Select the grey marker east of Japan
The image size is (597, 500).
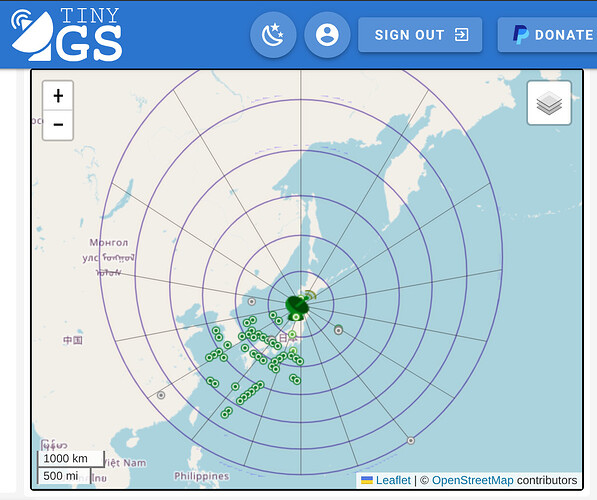tap(338, 331)
